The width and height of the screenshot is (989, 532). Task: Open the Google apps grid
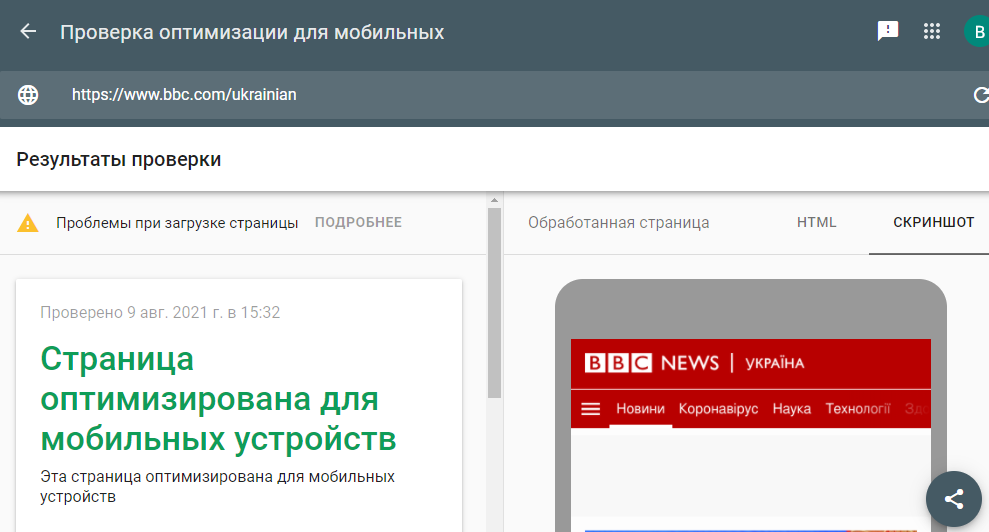pos(932,32)
